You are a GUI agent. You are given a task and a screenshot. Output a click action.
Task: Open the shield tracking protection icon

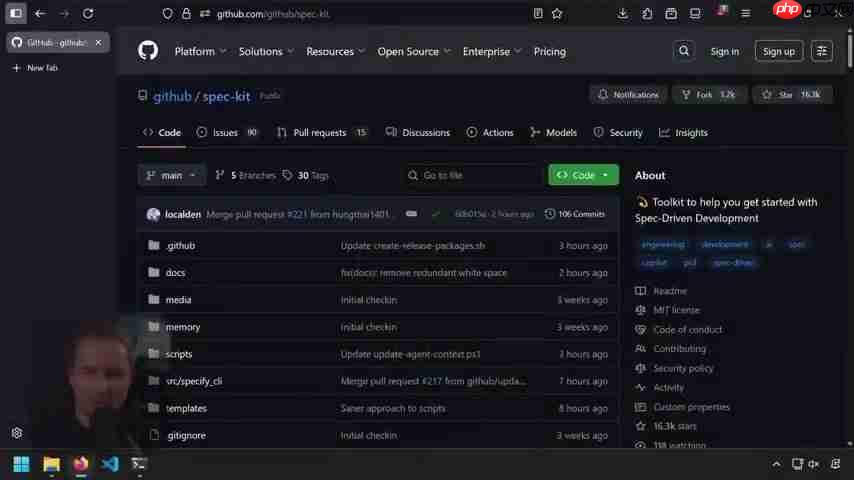point(167,14)
